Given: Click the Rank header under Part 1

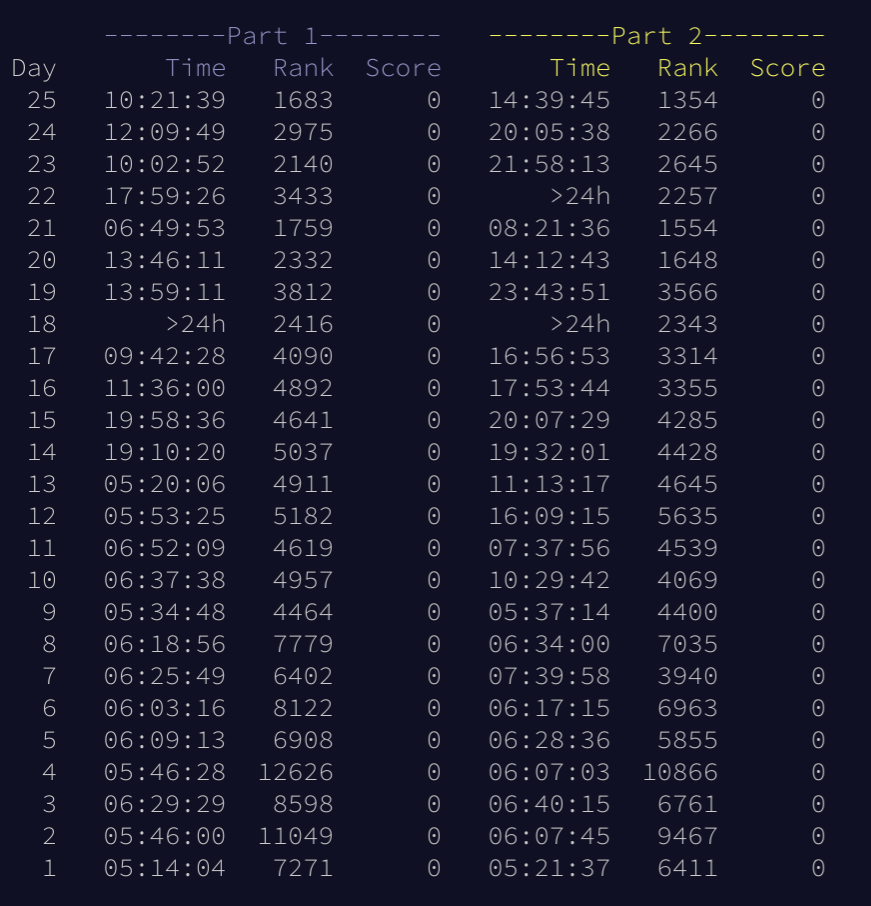Looking at the screenshot, I should tap(303, 68).
